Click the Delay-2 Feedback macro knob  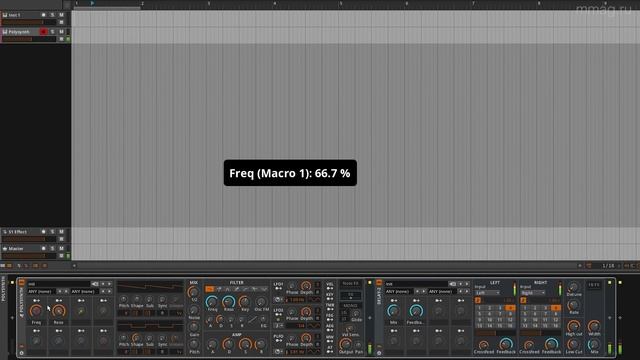click(416, 311)
